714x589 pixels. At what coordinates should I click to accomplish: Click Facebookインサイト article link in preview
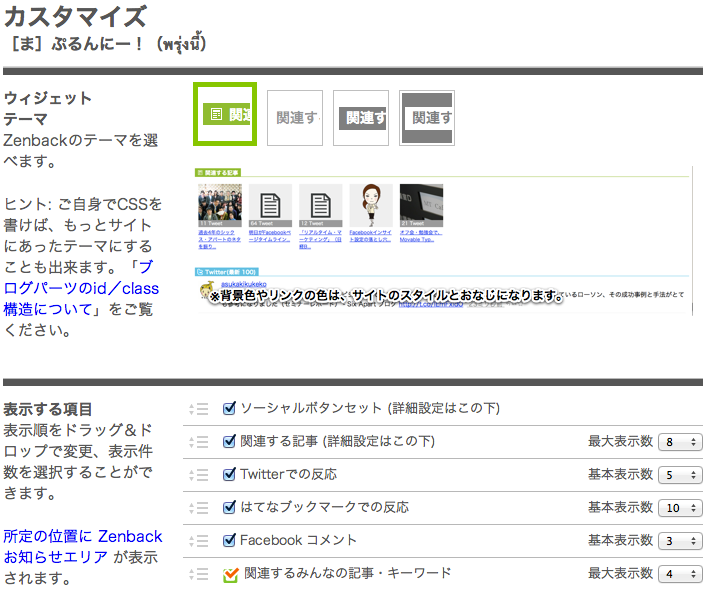pyautogui.click(x=370, y=236)
